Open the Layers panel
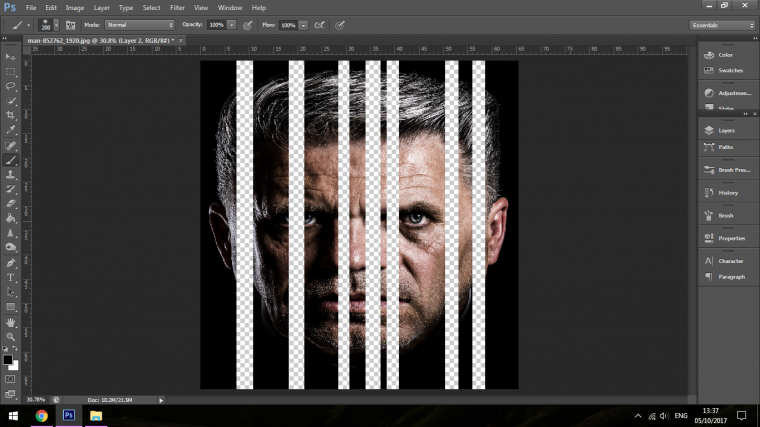Image resolution: width=760 pixels, height=427 pixels. pos(728,130)
